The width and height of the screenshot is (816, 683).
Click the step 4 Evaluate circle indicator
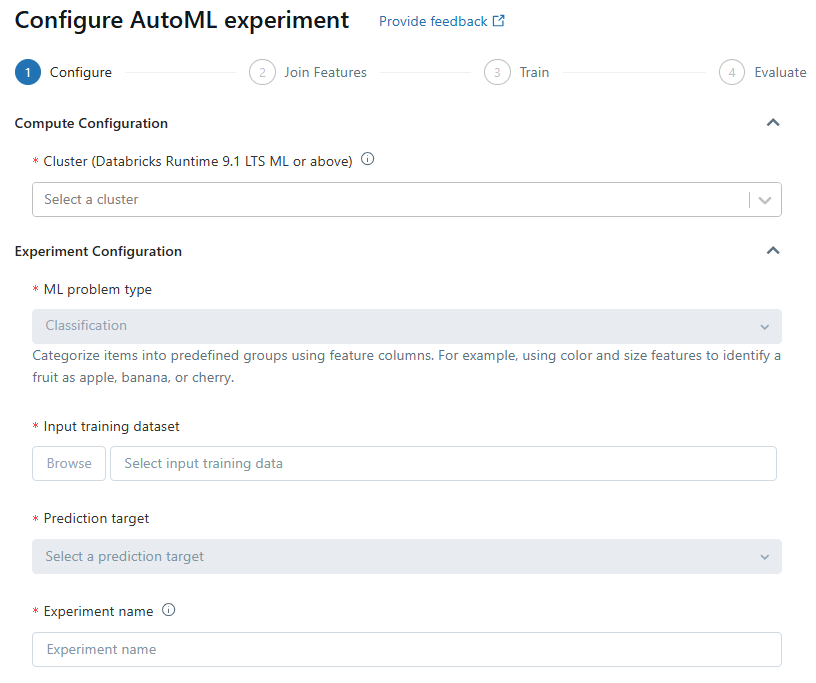tap(731, 72)
